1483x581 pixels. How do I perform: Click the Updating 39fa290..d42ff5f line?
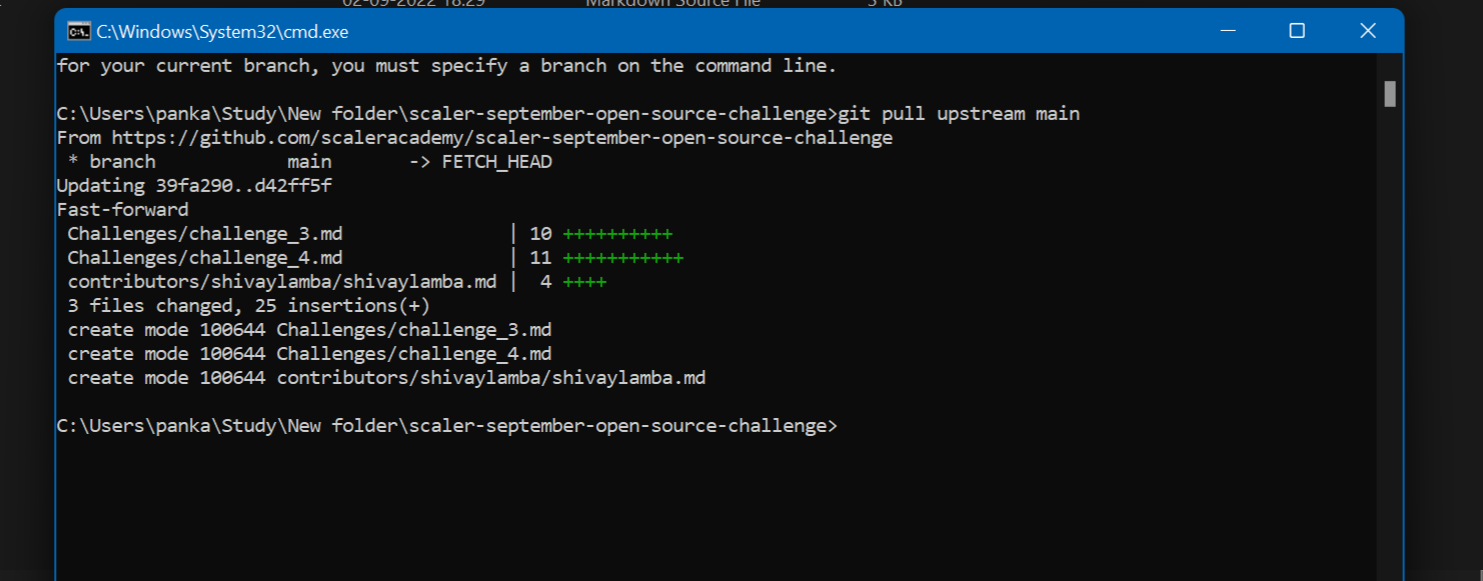[195, 185]
